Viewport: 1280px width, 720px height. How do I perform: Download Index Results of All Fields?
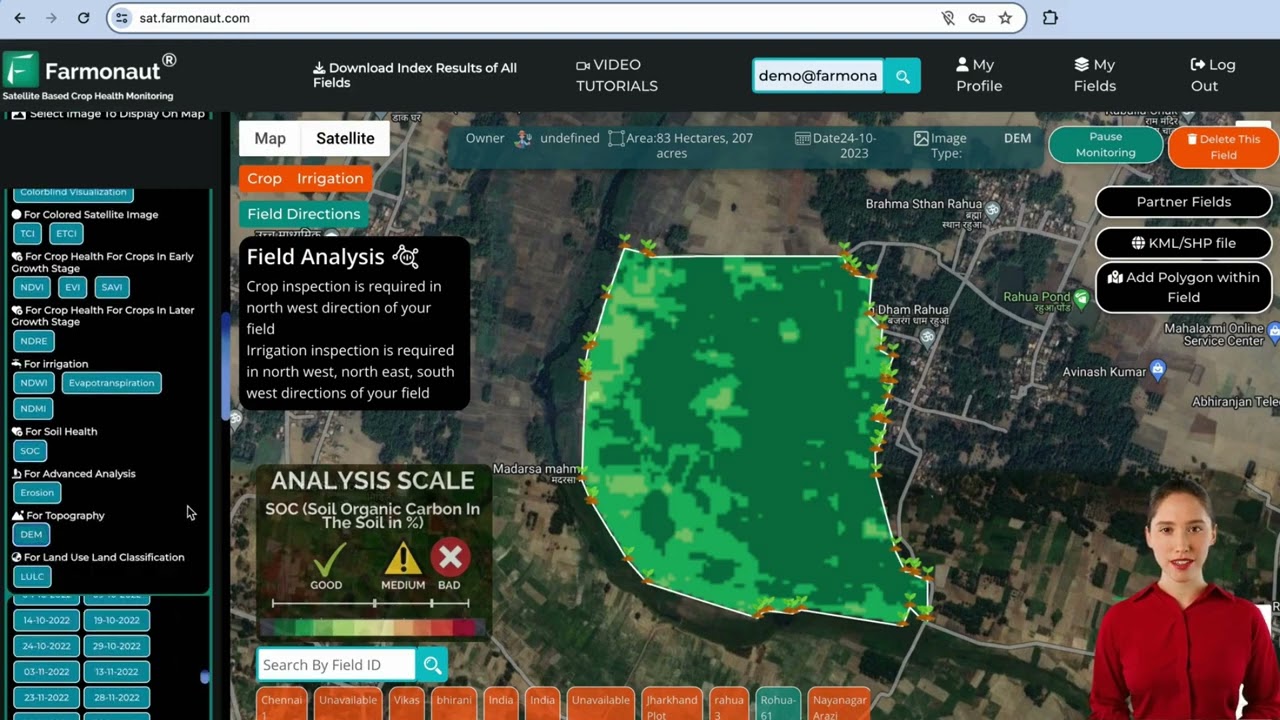[x=415, y=75]
